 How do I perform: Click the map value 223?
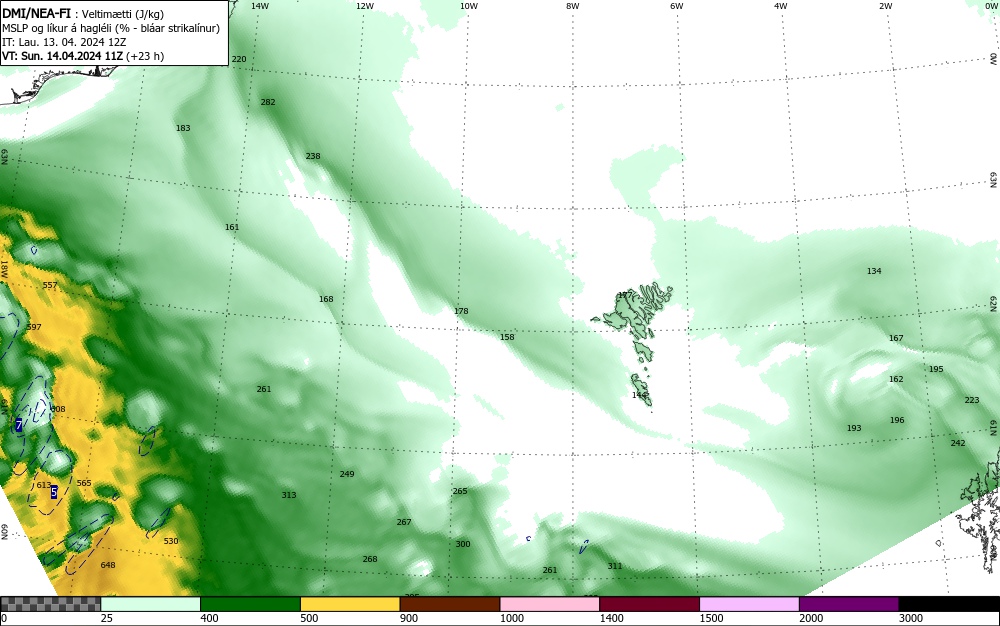click(971, 400)
